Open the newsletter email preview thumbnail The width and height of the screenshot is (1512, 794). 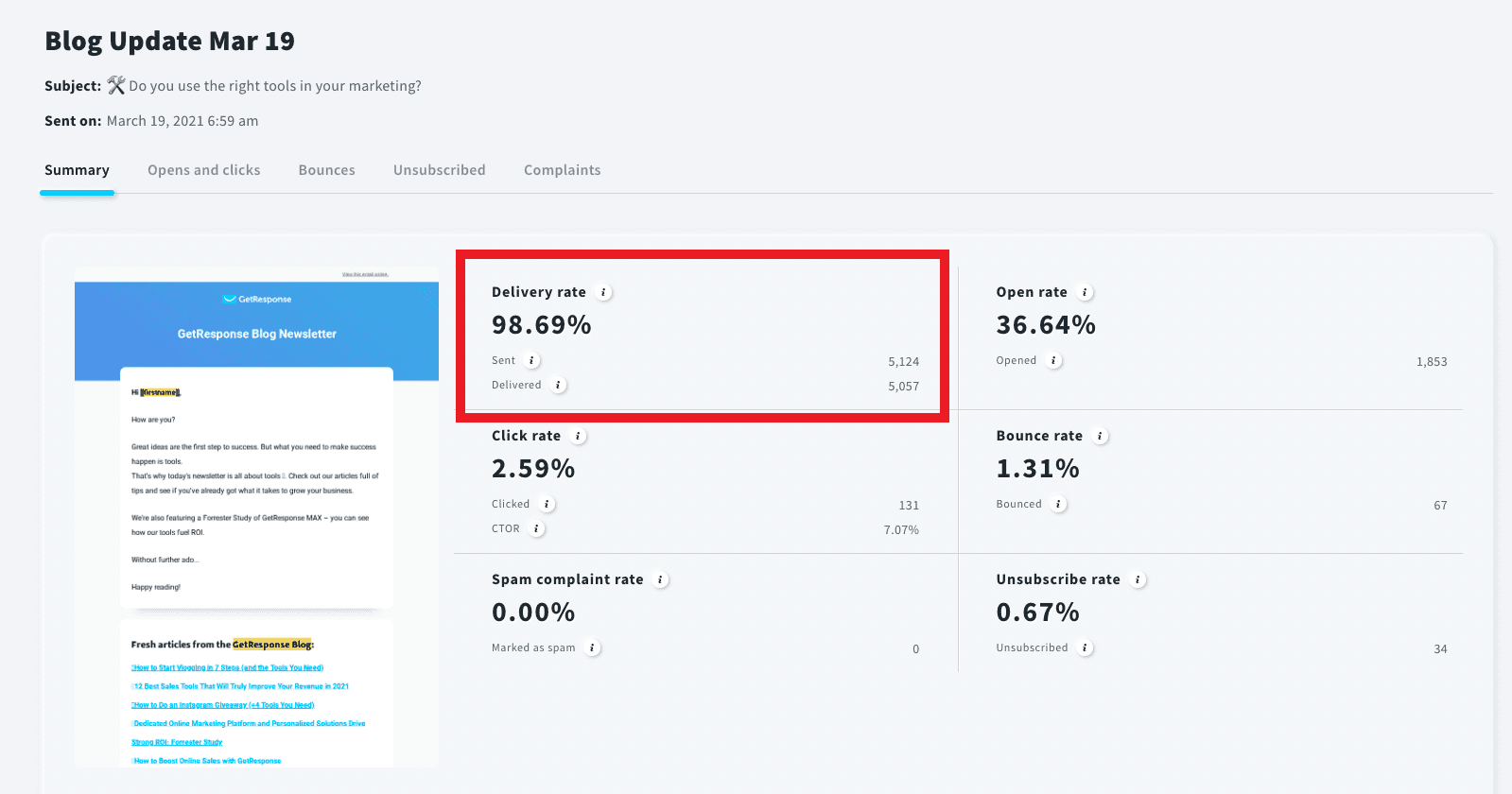point(256,516)
